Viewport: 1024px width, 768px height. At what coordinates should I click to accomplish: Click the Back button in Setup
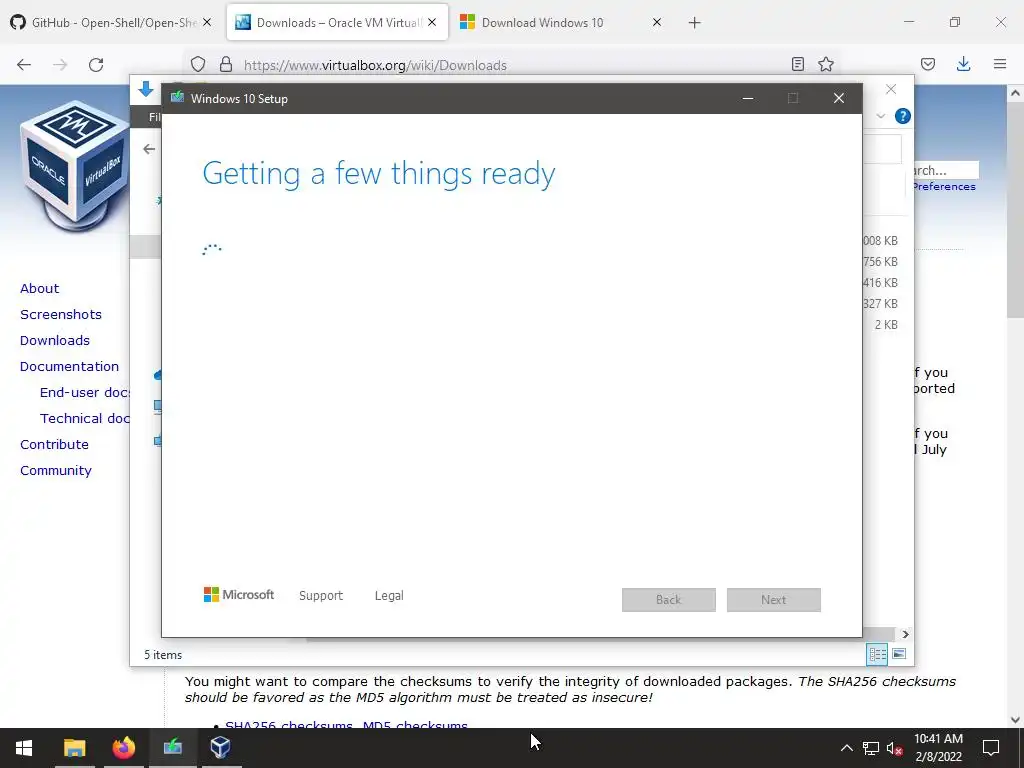[669, 600]
